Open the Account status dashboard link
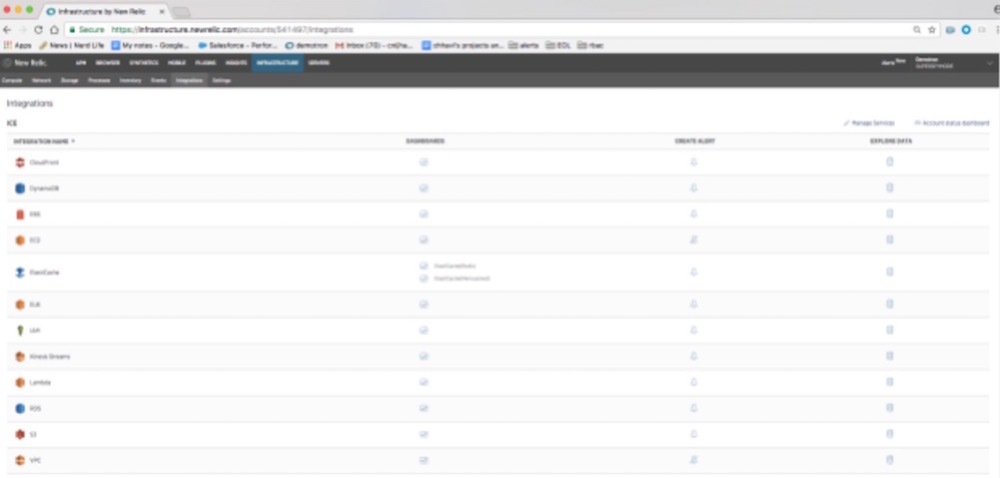Image resolution: width=1000 pixels, height=478 pixels. click(952, 123)
